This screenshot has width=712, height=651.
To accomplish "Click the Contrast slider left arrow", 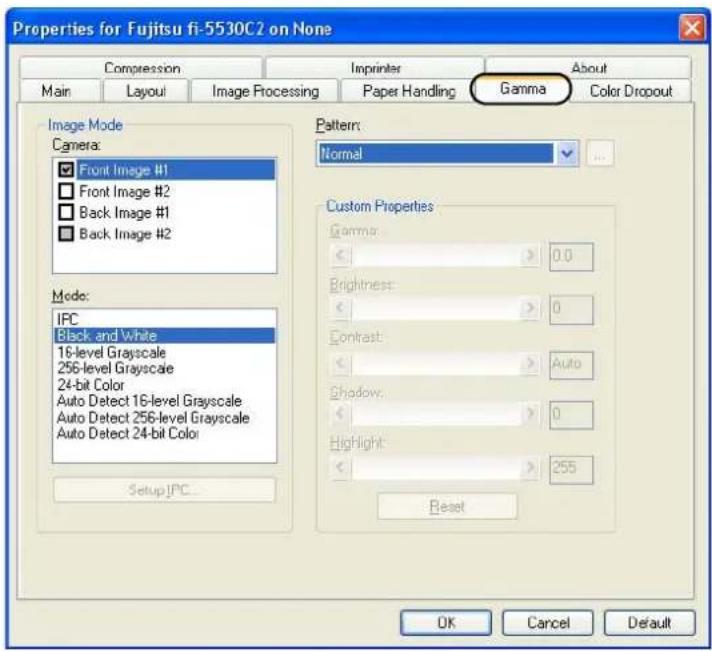I will 340,364.
